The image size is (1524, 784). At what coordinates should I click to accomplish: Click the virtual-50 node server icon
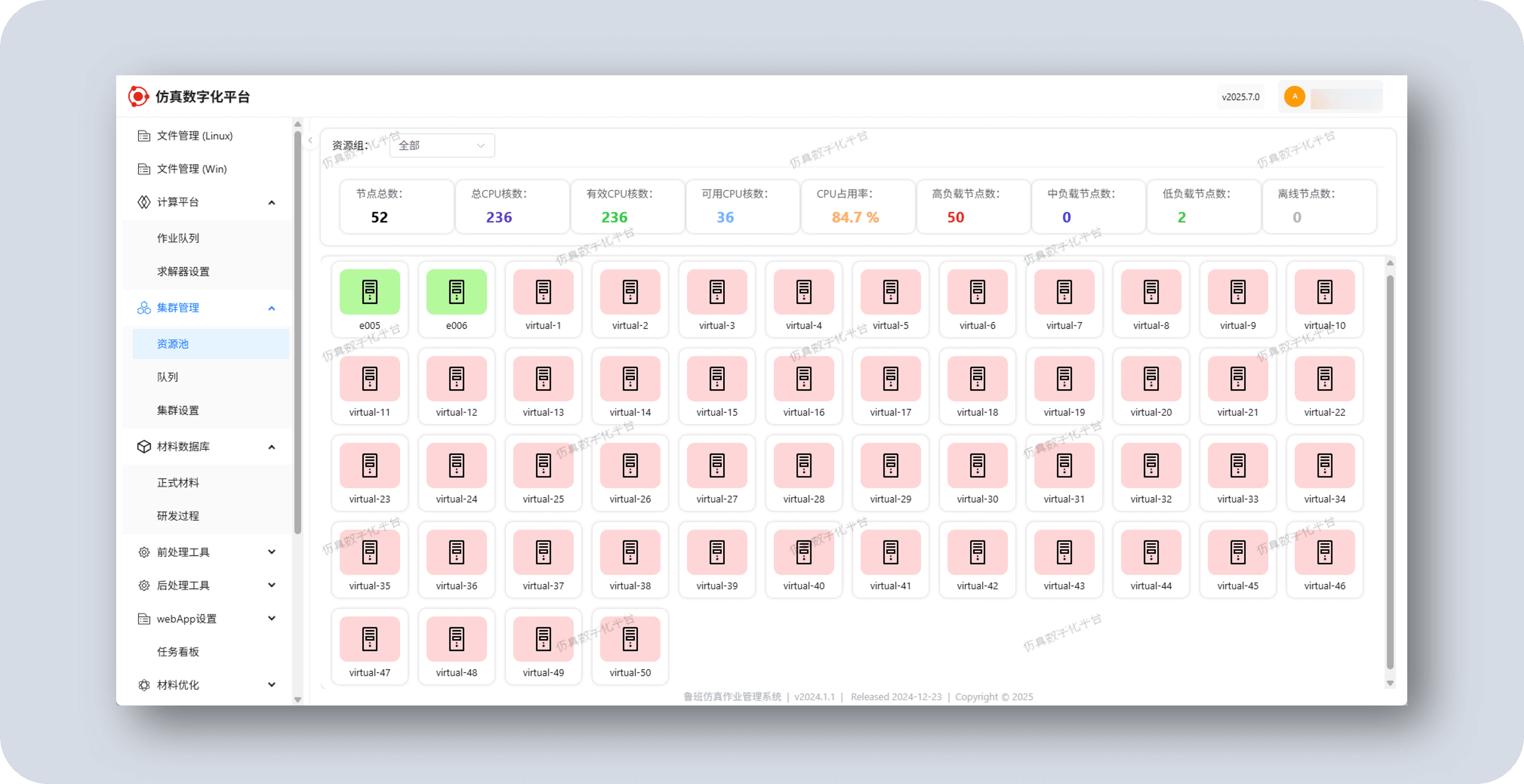(x=630, y=639)
